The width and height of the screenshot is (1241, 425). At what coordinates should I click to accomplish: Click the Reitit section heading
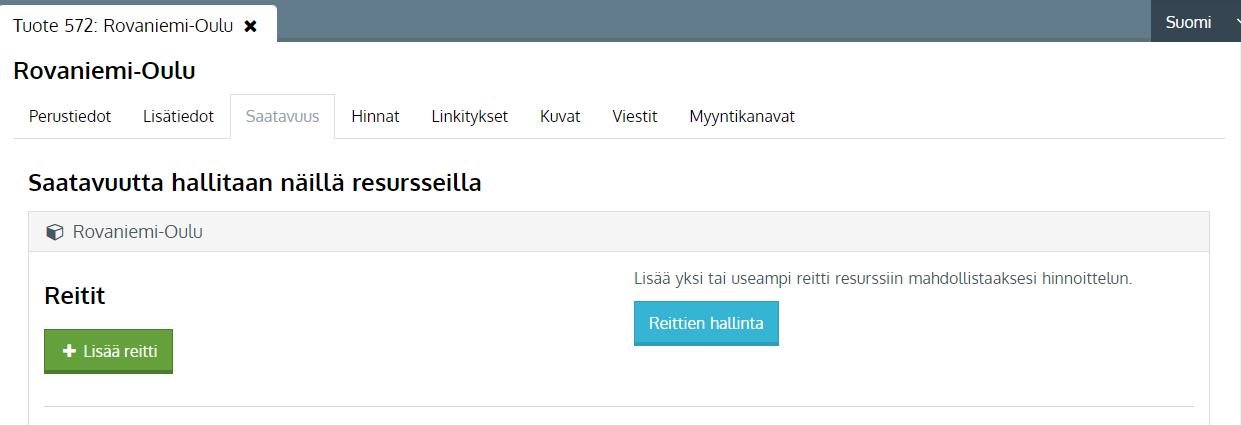(x=75, y=295)
